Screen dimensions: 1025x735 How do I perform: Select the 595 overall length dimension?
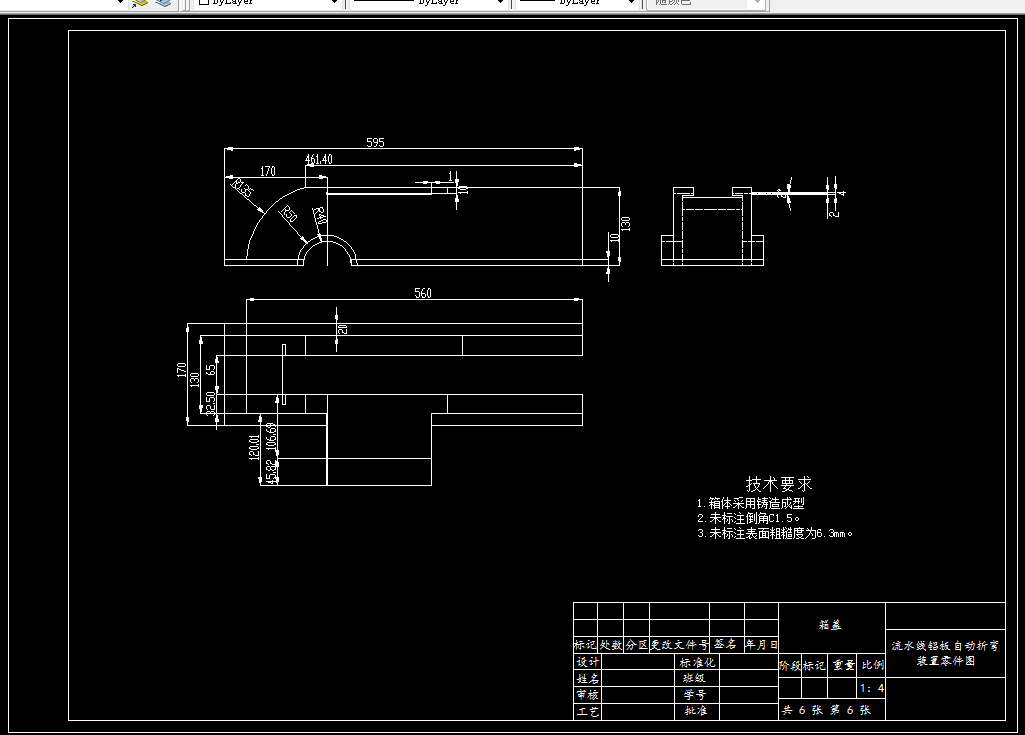(x=375, y=143)
